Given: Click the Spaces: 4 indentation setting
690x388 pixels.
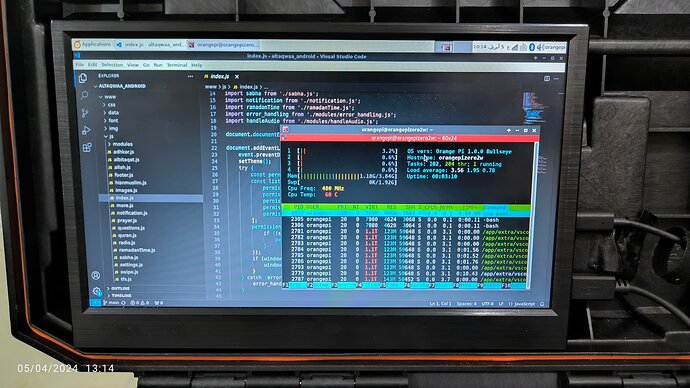Looking at the screenshot, I should click(x=466, y=304).
